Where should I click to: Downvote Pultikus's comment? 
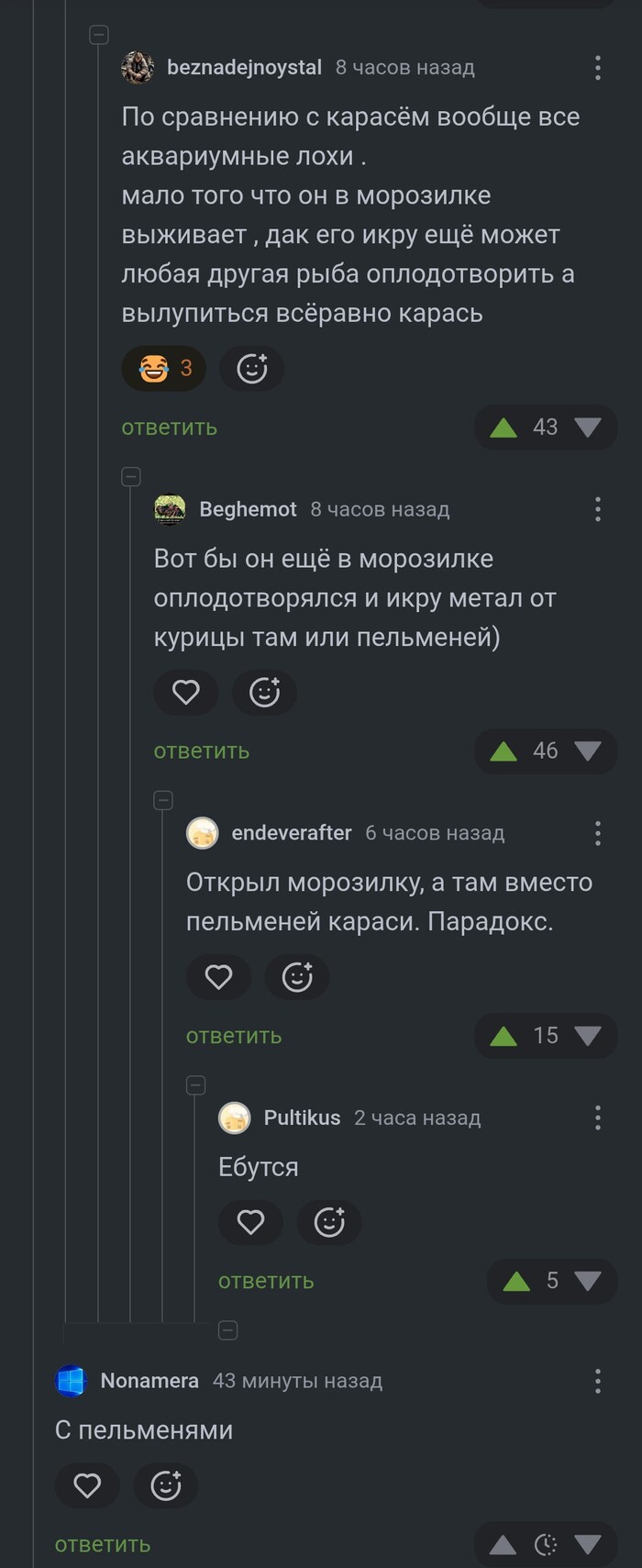(587, 1282)
